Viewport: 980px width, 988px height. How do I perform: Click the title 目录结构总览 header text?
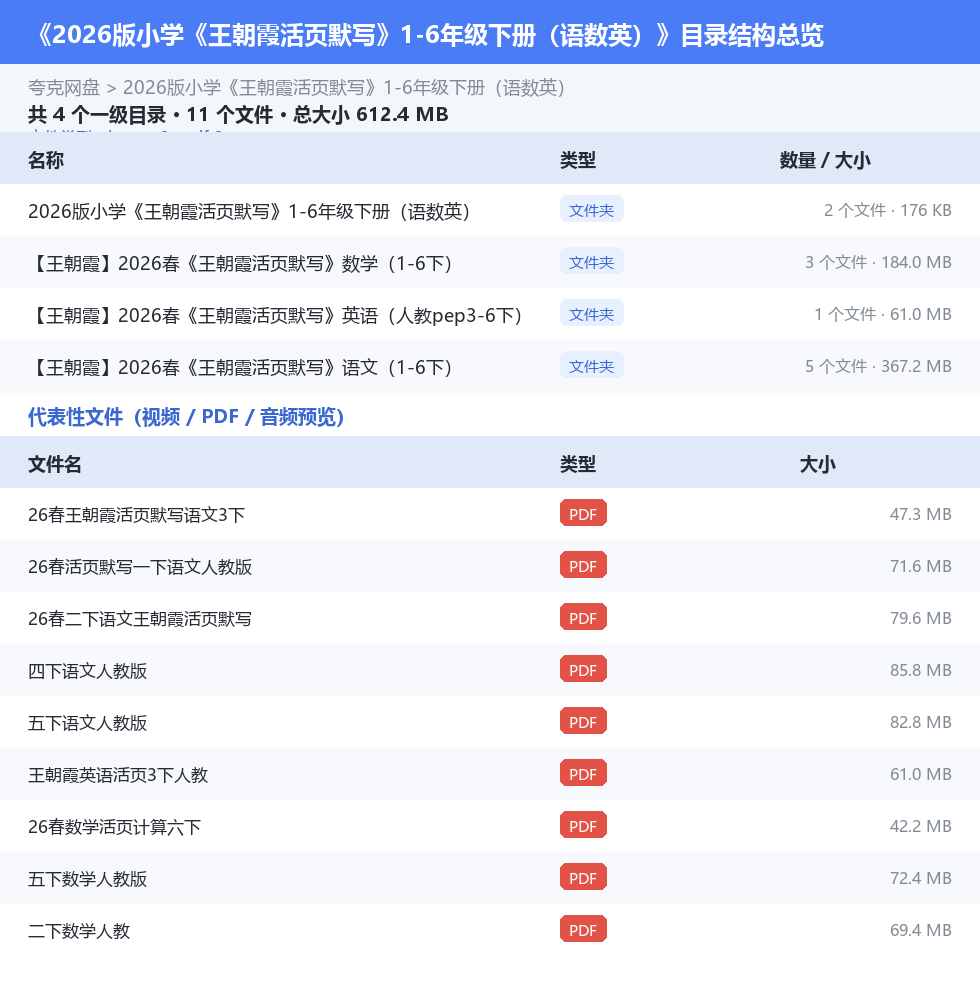pos(752,35)
